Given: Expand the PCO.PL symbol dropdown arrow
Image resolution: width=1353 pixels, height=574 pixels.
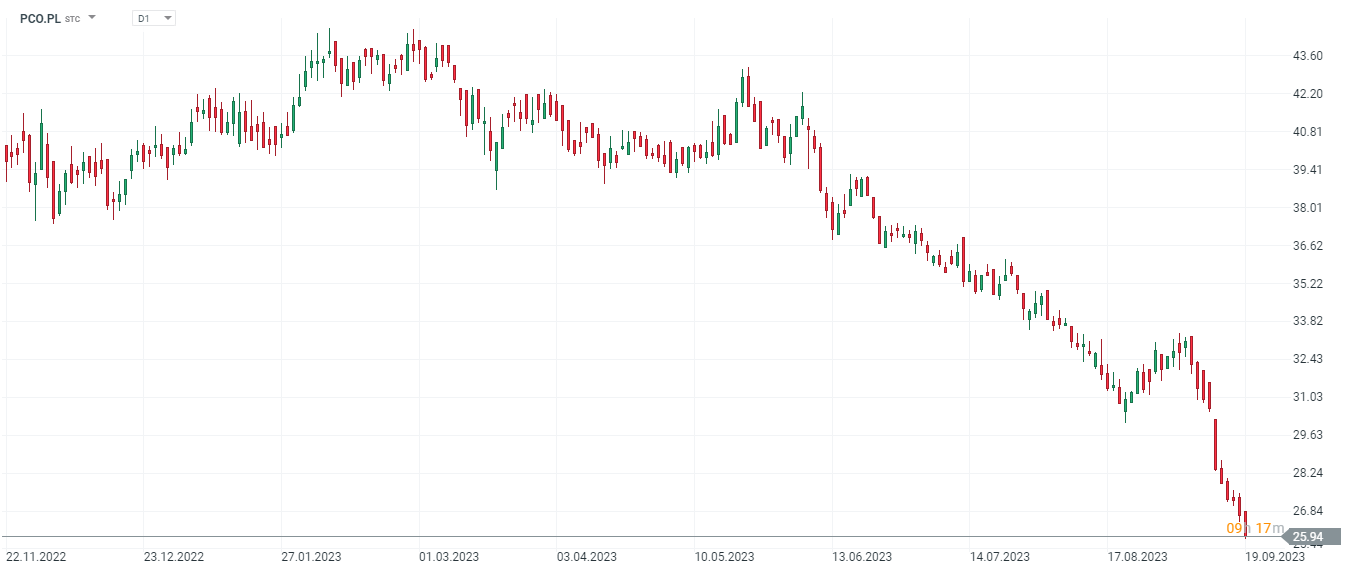Looking at the screenshot, I should click(92, 18).
